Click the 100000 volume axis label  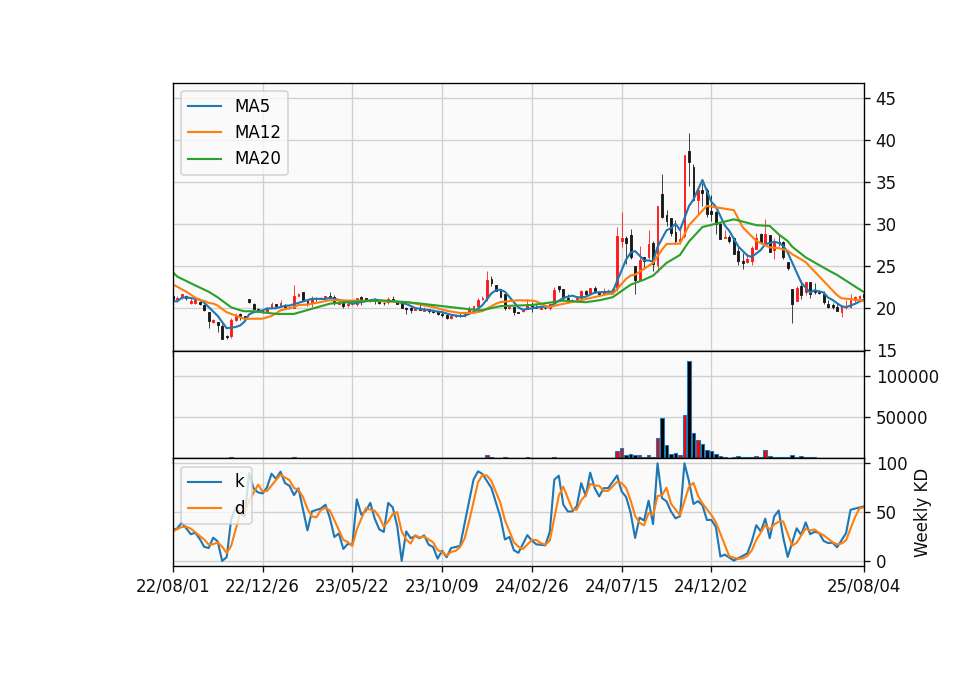tap(907, 377)
